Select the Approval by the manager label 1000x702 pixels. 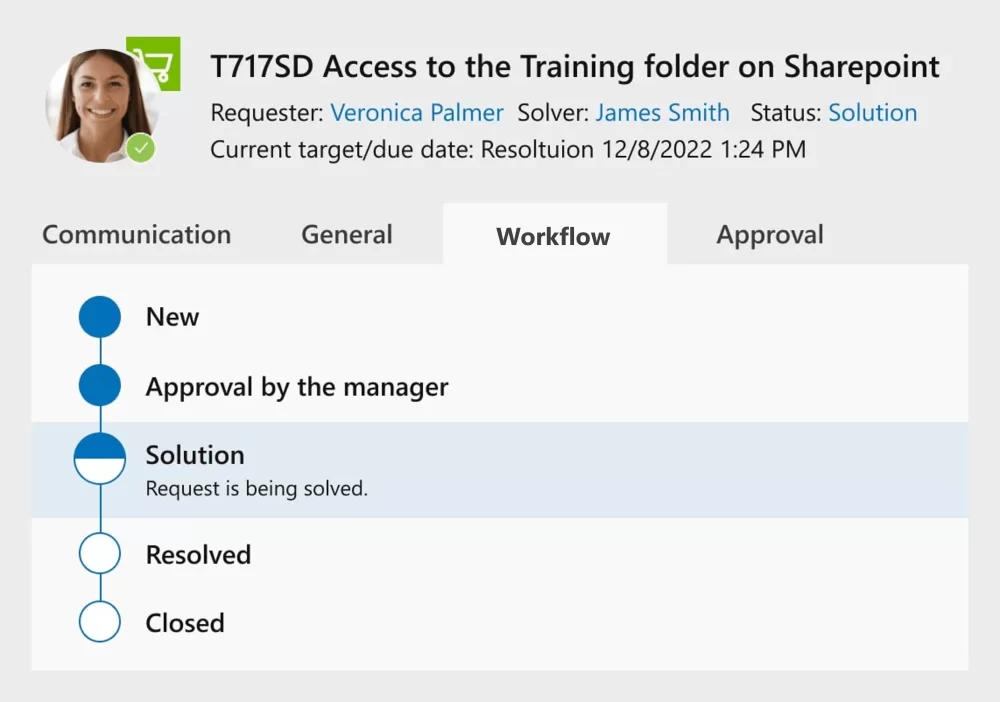pyautogui.click(x=297, y=387)
